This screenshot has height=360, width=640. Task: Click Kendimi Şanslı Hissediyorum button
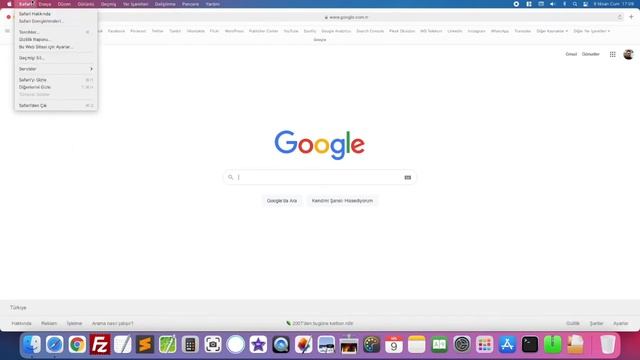[342, 201]
